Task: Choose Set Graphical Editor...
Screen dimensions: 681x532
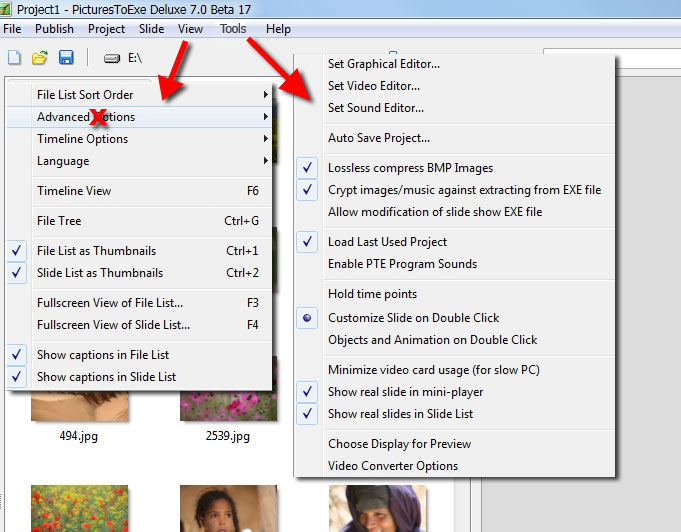Action: point(454,64)
